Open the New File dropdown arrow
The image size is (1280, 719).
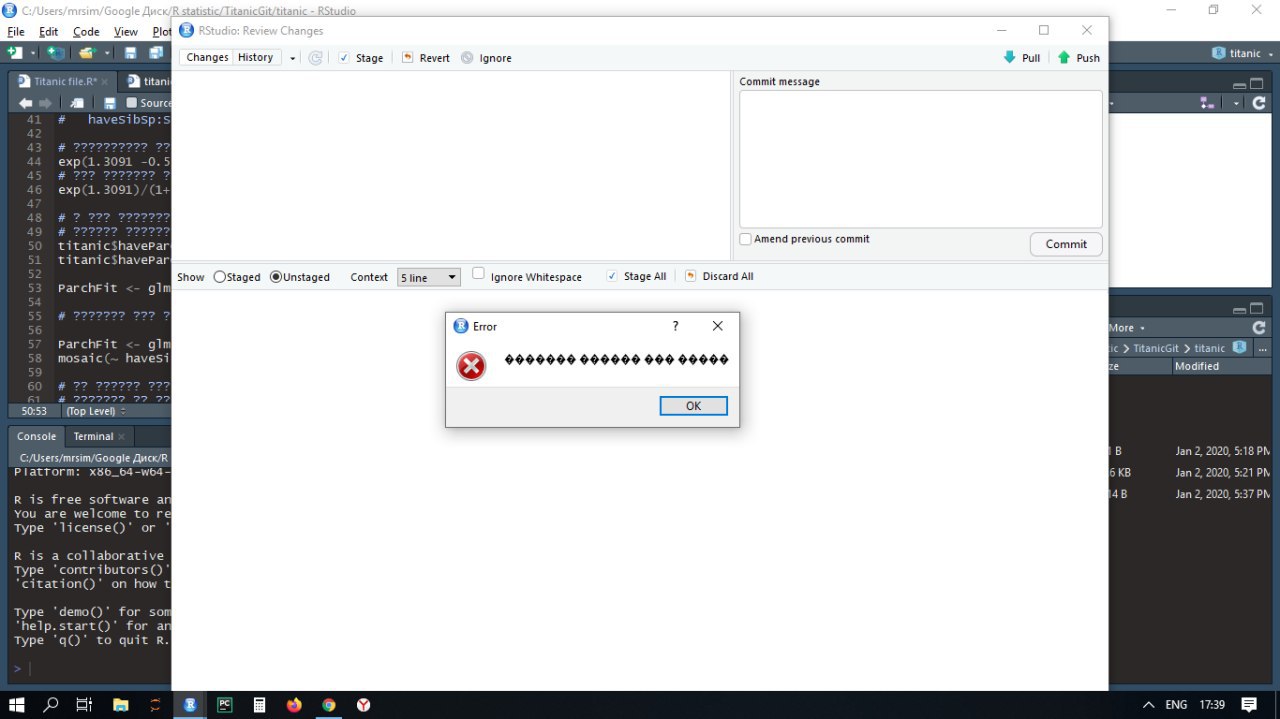[33, 53]
